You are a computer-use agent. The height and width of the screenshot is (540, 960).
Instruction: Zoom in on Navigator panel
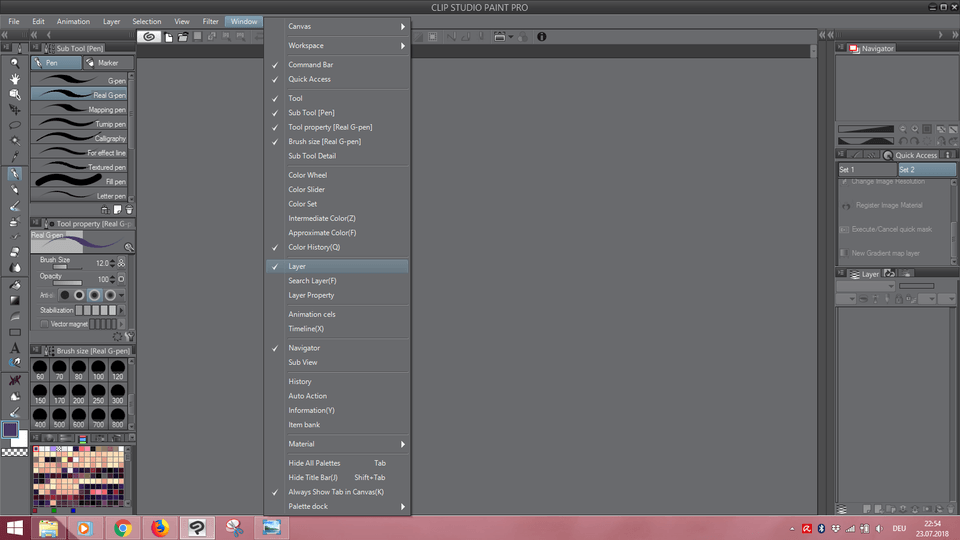click(x=915, y=129)
